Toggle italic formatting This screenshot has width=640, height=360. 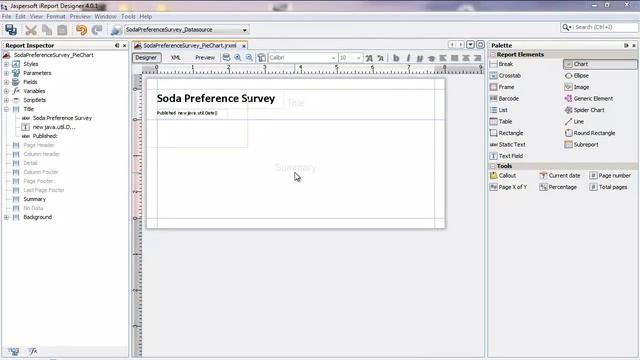(x=408, y=58)
